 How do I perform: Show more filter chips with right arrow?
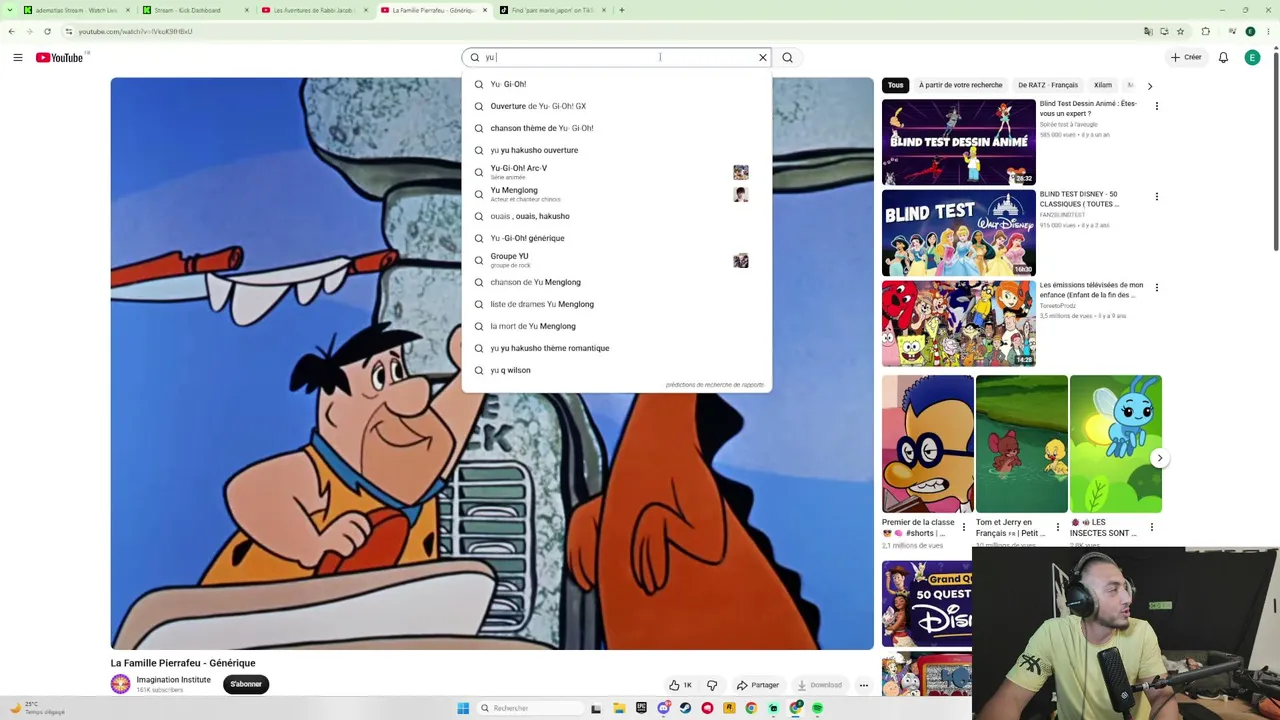1150,86
